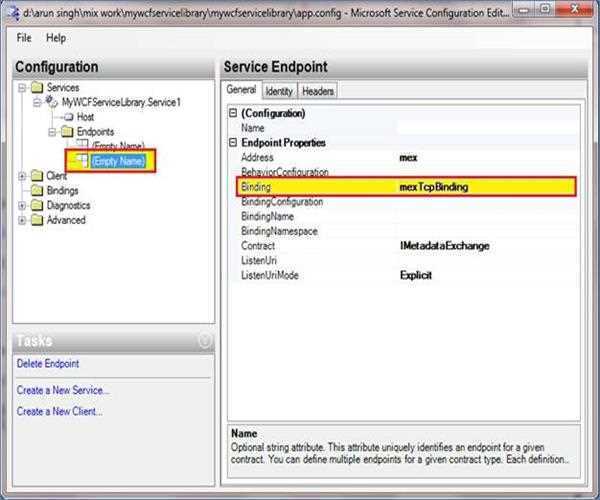Open the Help menu
Image resolution: width=600 pixels, height=500 pixels.
56,38
